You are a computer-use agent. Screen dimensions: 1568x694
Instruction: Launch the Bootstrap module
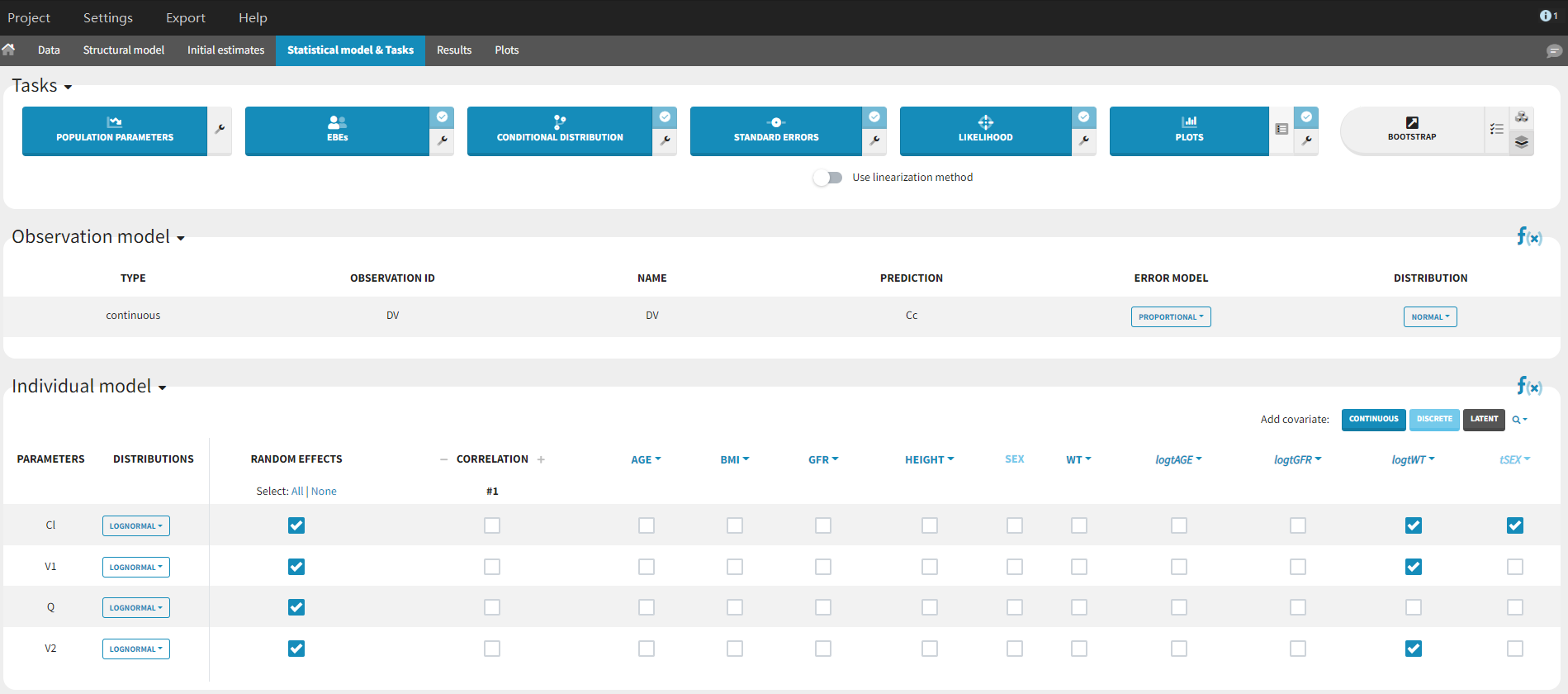click(x=1412, y=131)
